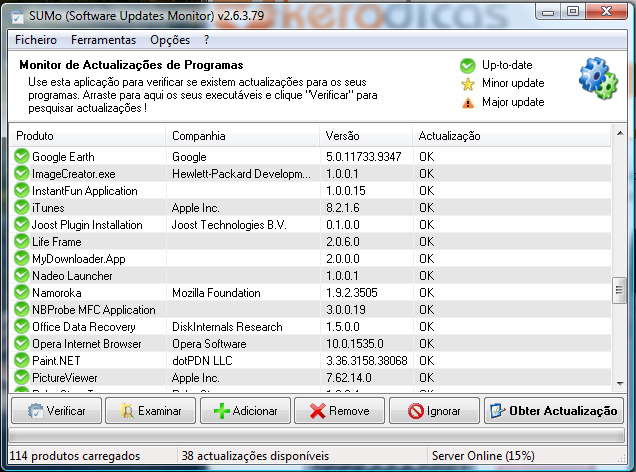Click the Hewlett-Packard Developm... company cell
The width and height of the screenshot is (636, 472).
click(241, 174)
